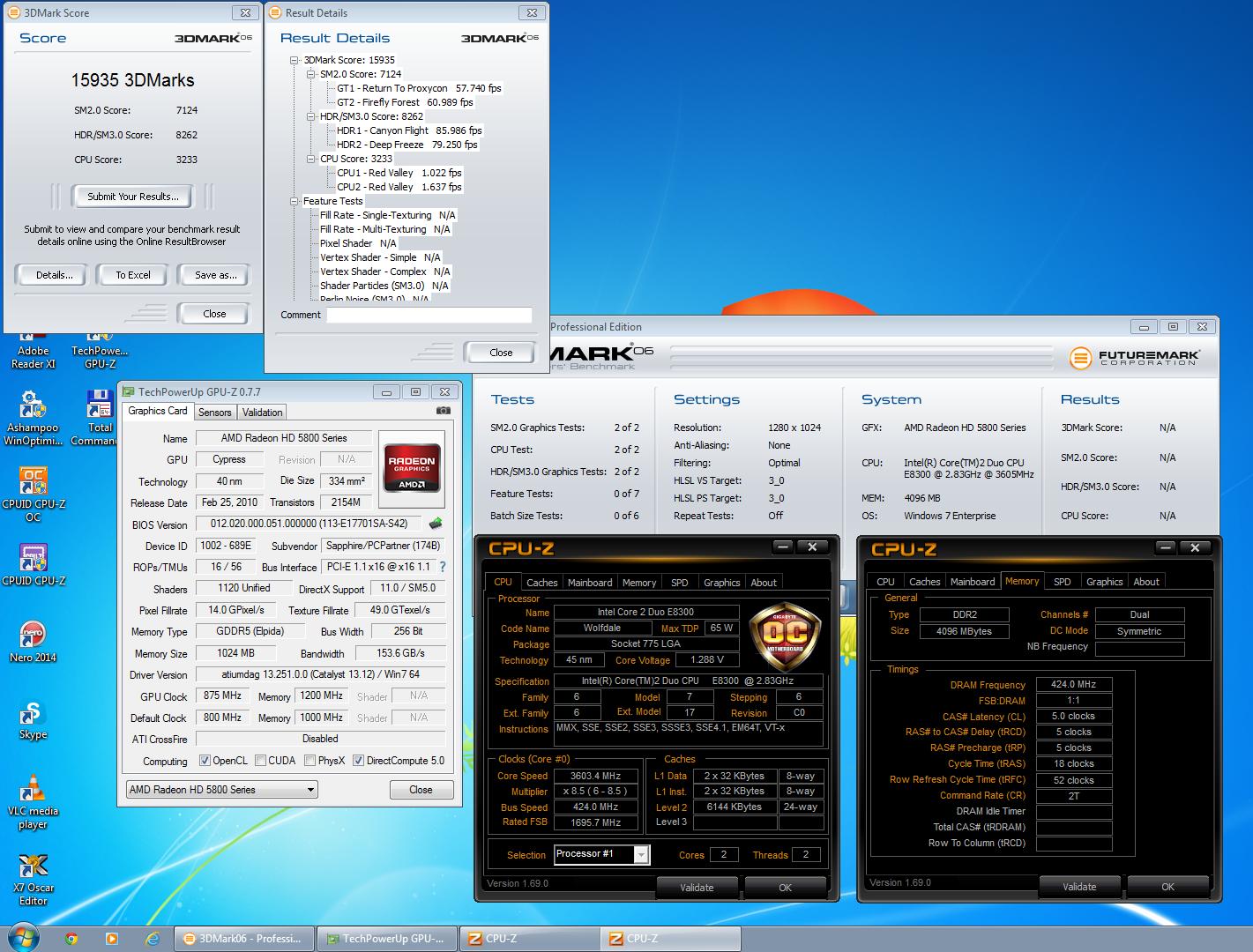
Task: Open the Windows Start menu
Action: click(x=24, y=938)
